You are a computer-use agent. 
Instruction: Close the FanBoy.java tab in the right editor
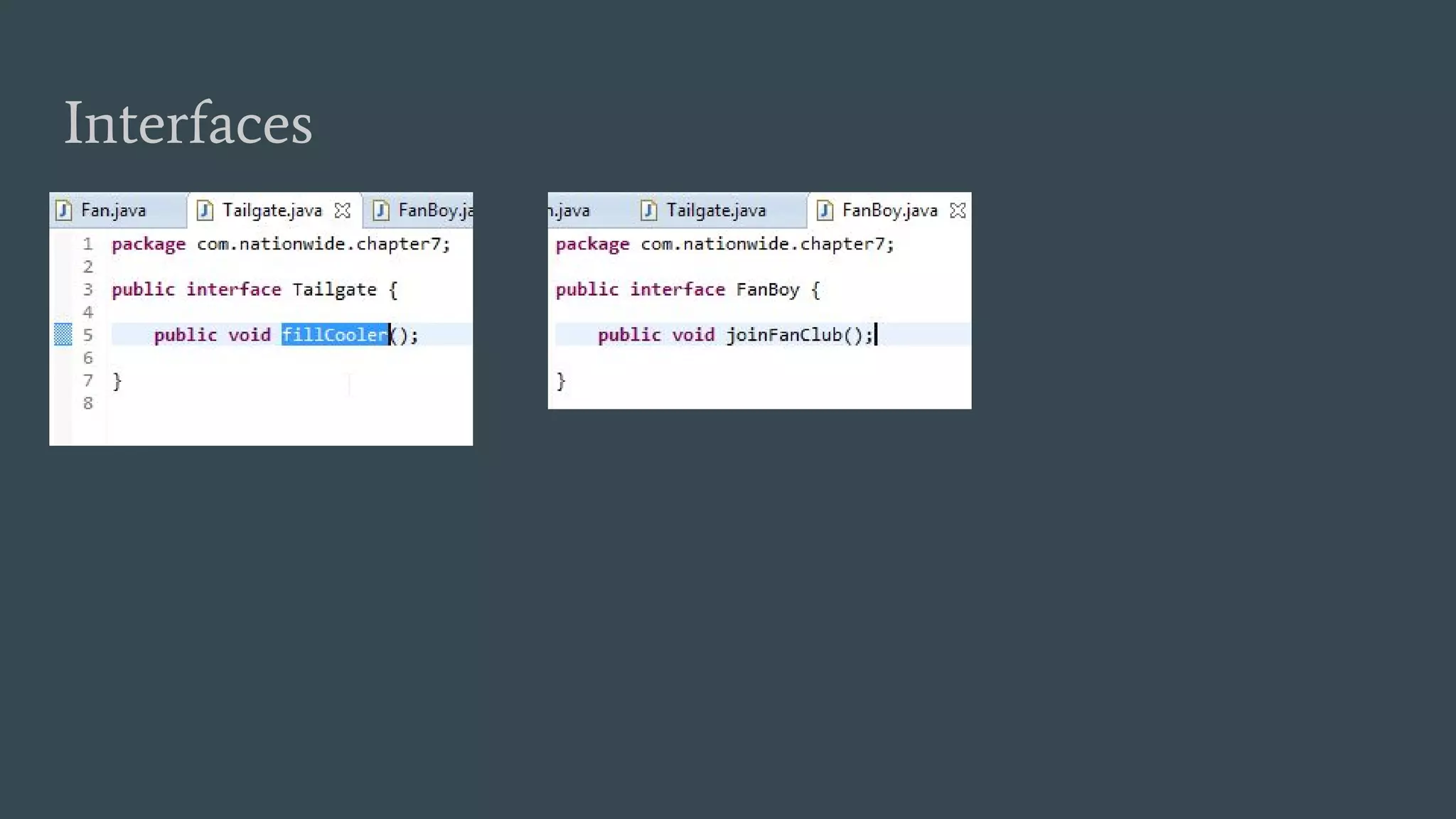pos(958,210)
